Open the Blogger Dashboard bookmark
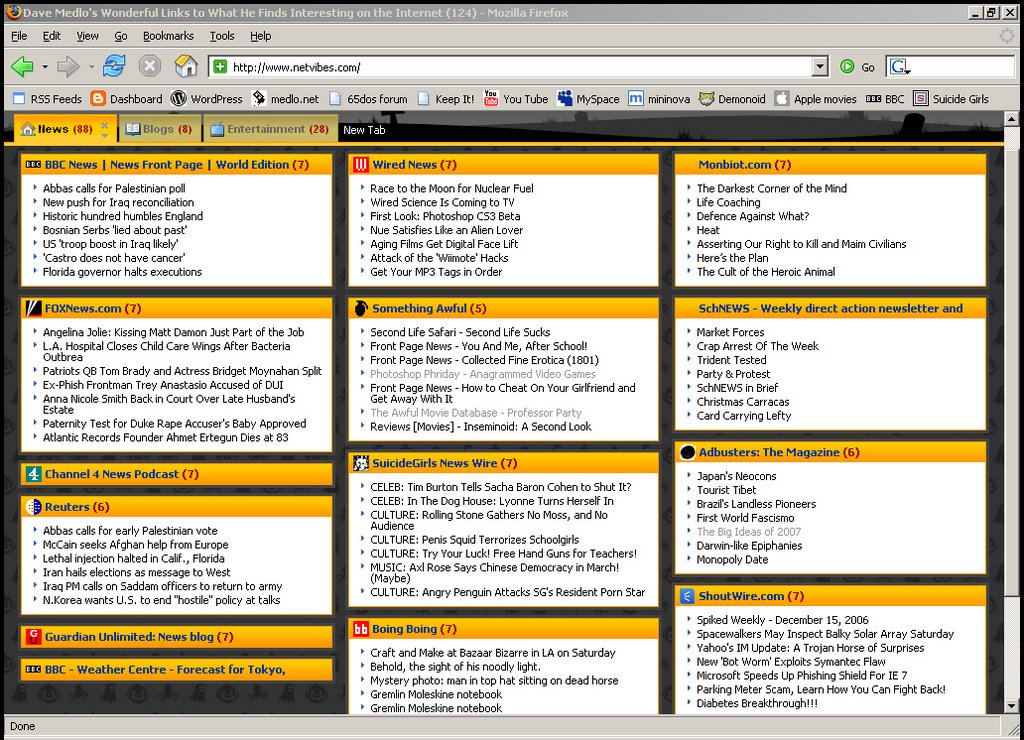Screen dimensions: 1024x740 click(127, 99)
